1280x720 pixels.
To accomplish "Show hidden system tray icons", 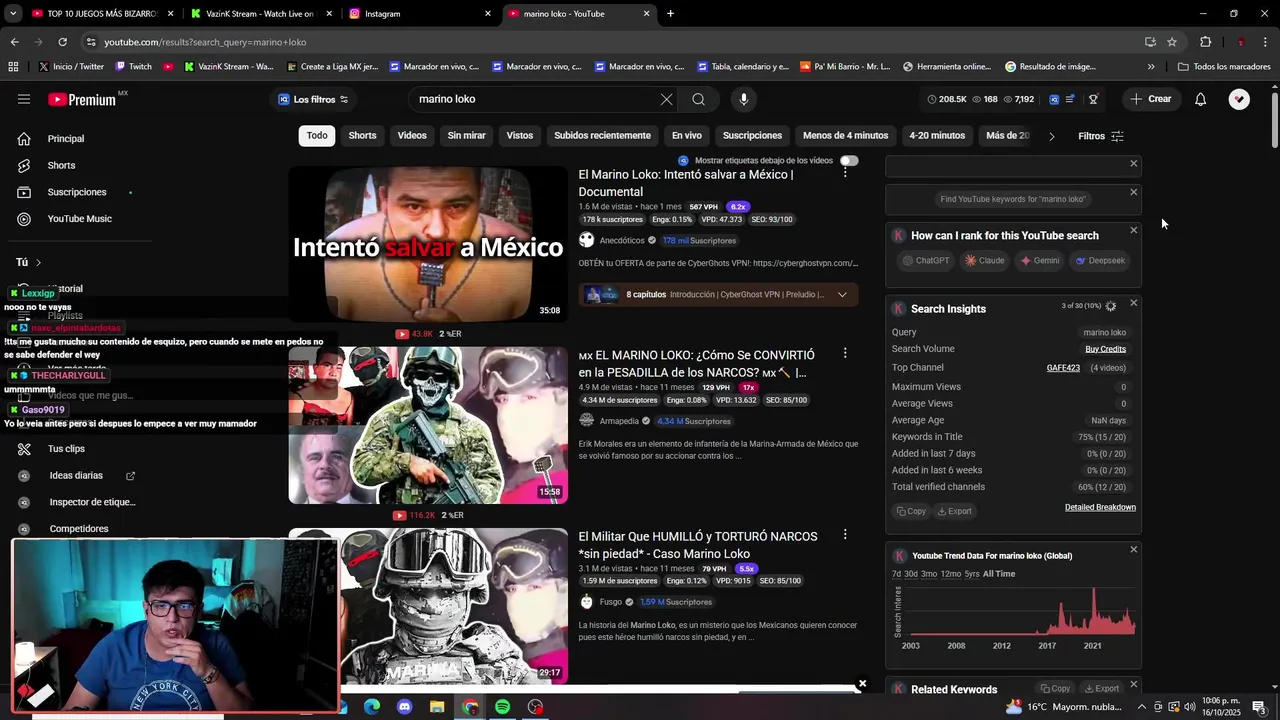I will tap(1142, 707).
